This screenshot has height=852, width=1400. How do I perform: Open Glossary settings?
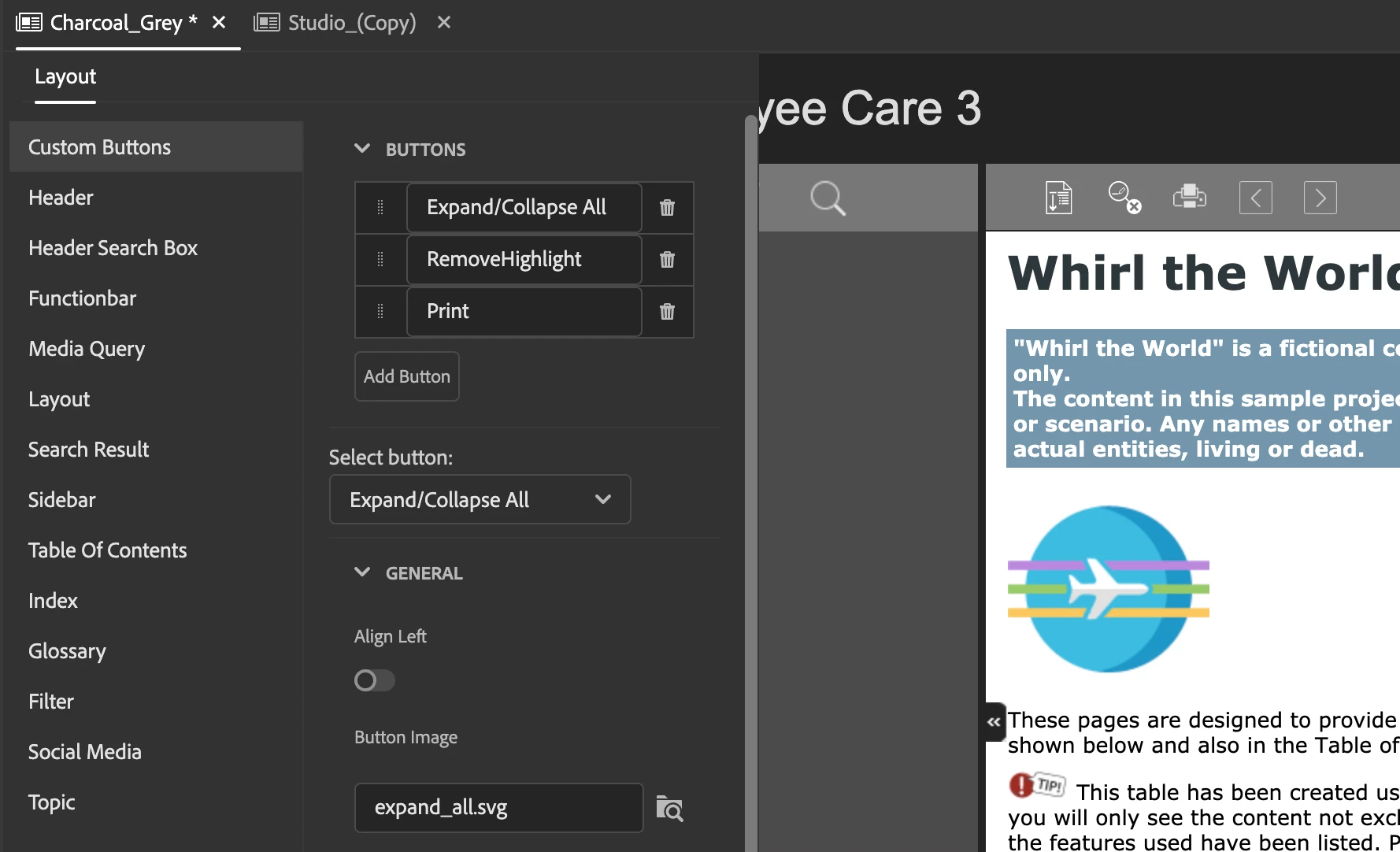point(156,651)
